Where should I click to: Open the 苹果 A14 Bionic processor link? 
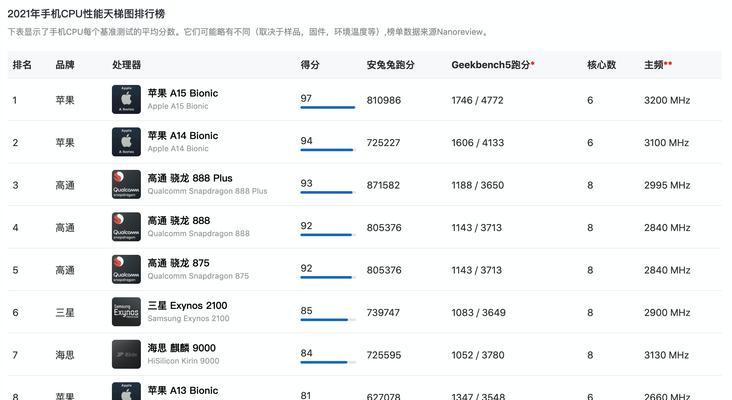pos(183,136)
